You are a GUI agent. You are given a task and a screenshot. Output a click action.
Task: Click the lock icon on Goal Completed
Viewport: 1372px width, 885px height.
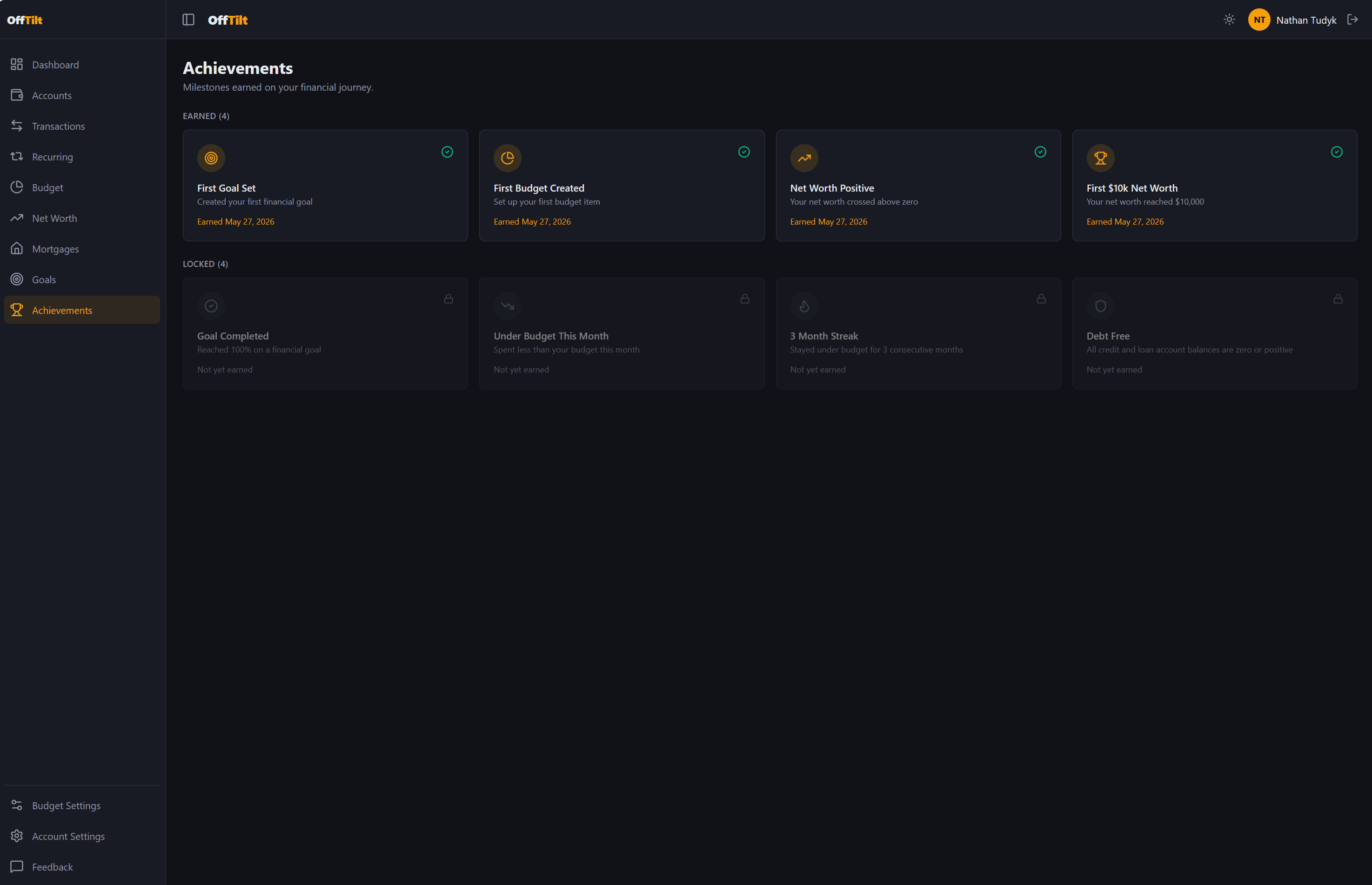(x=448, y=299)
